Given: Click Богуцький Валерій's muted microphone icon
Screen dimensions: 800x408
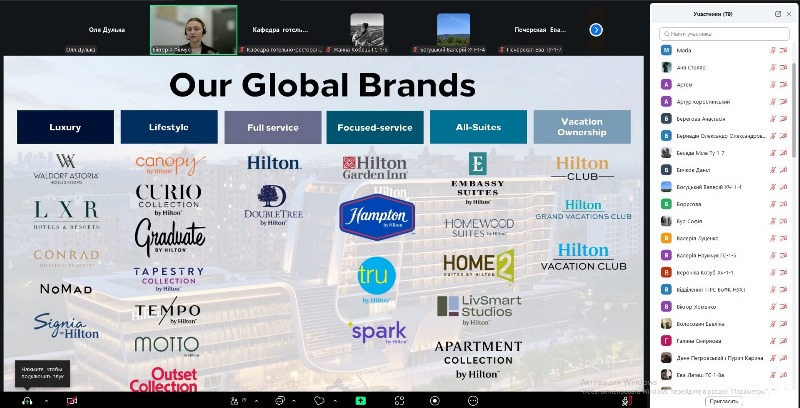Looking at the screenshot, I should point(772,187).
